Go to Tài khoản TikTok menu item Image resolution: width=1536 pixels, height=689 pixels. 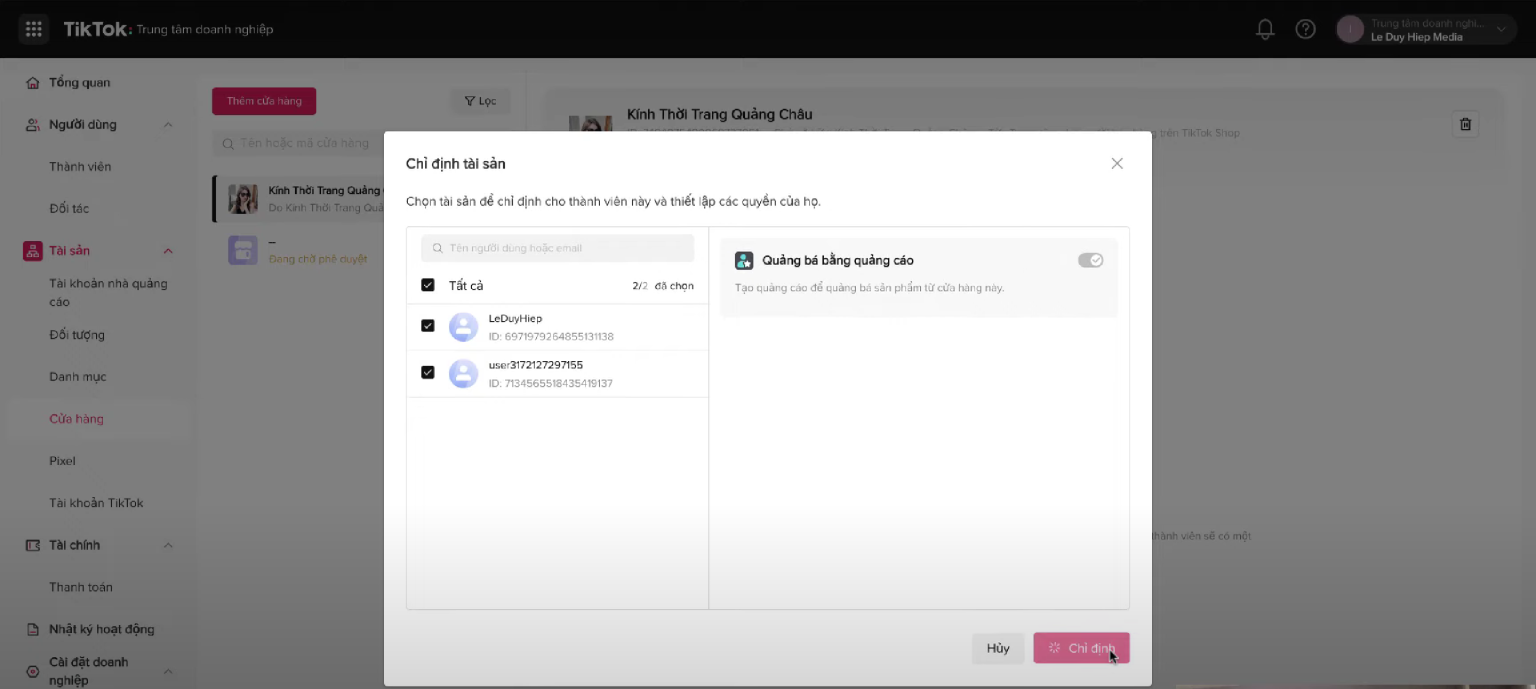pyautogui.click(x=96, y=503)
